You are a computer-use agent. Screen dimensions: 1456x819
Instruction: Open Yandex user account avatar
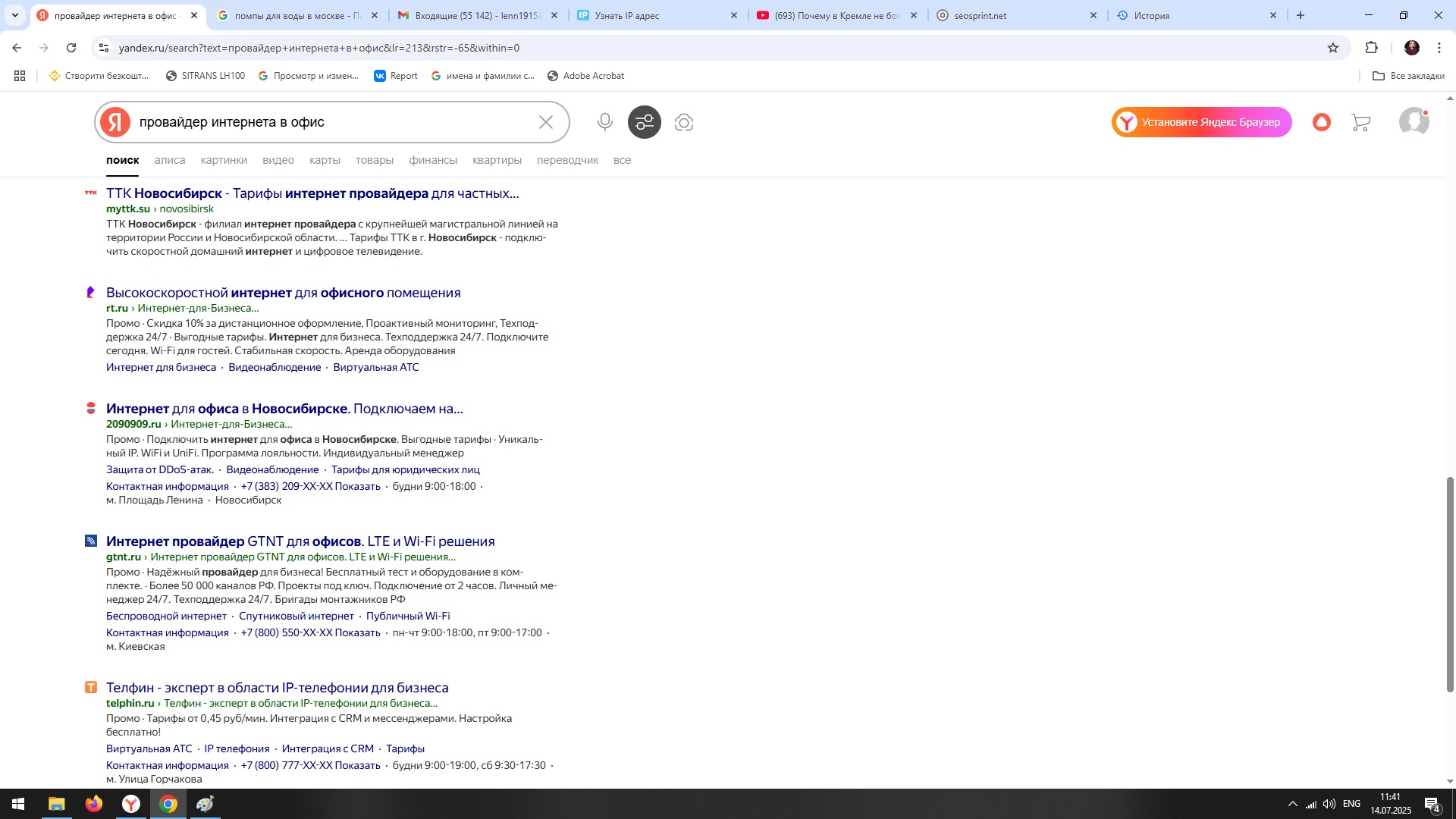tap(1414, 122)
